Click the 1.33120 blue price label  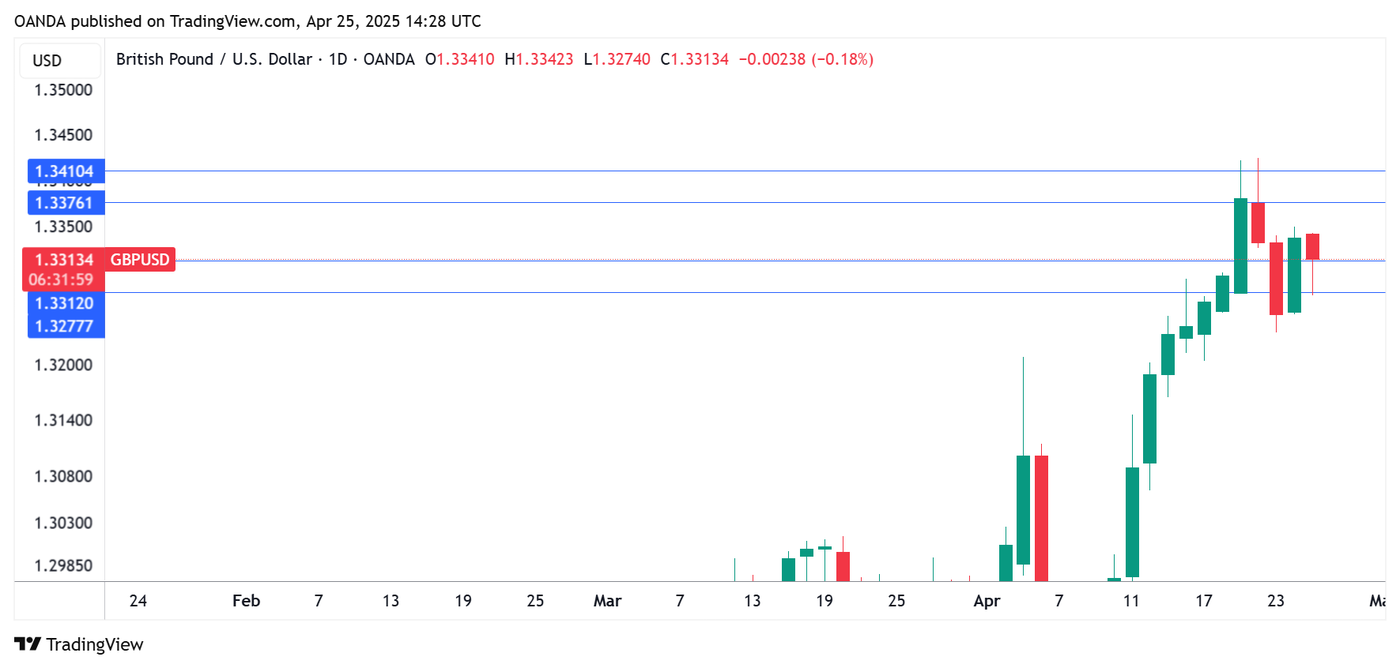[x=64, y=304]
